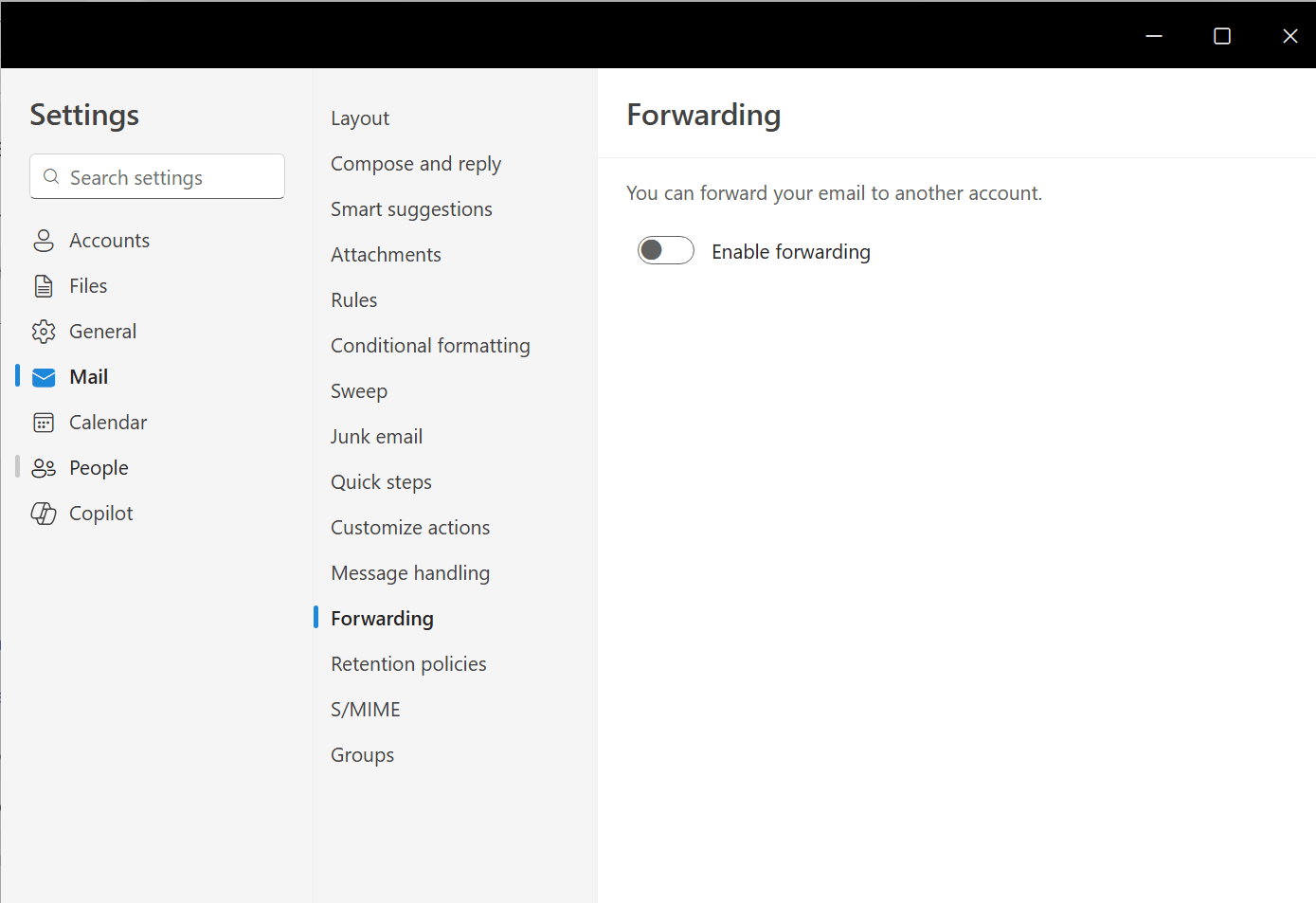Click inside the Search settings field
This screenshot has width=1316, height=903.
pyautogui.click(x=156, y=176)
